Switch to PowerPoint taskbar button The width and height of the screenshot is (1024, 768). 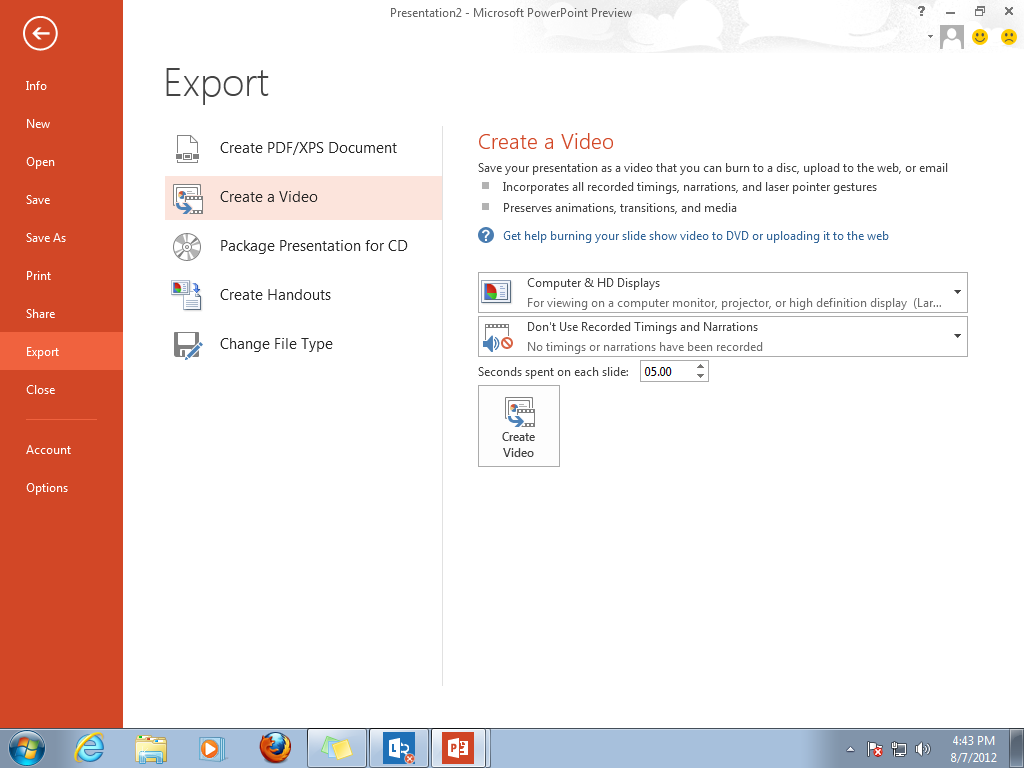pyautogui.click(x=459, y=748)
